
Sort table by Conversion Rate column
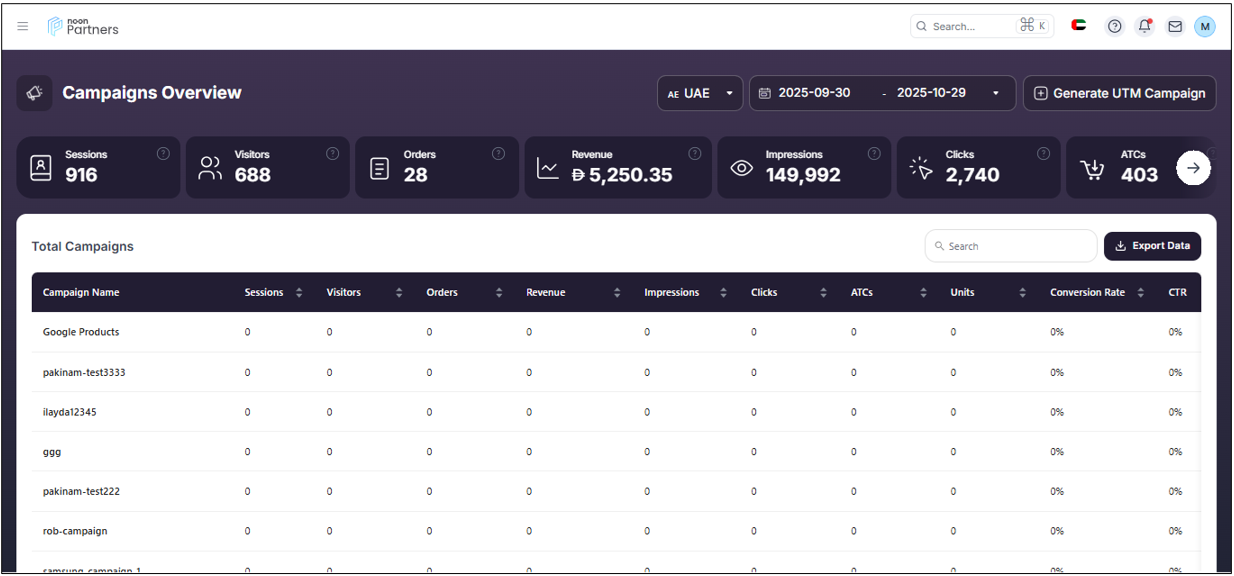coord(1141,293)
